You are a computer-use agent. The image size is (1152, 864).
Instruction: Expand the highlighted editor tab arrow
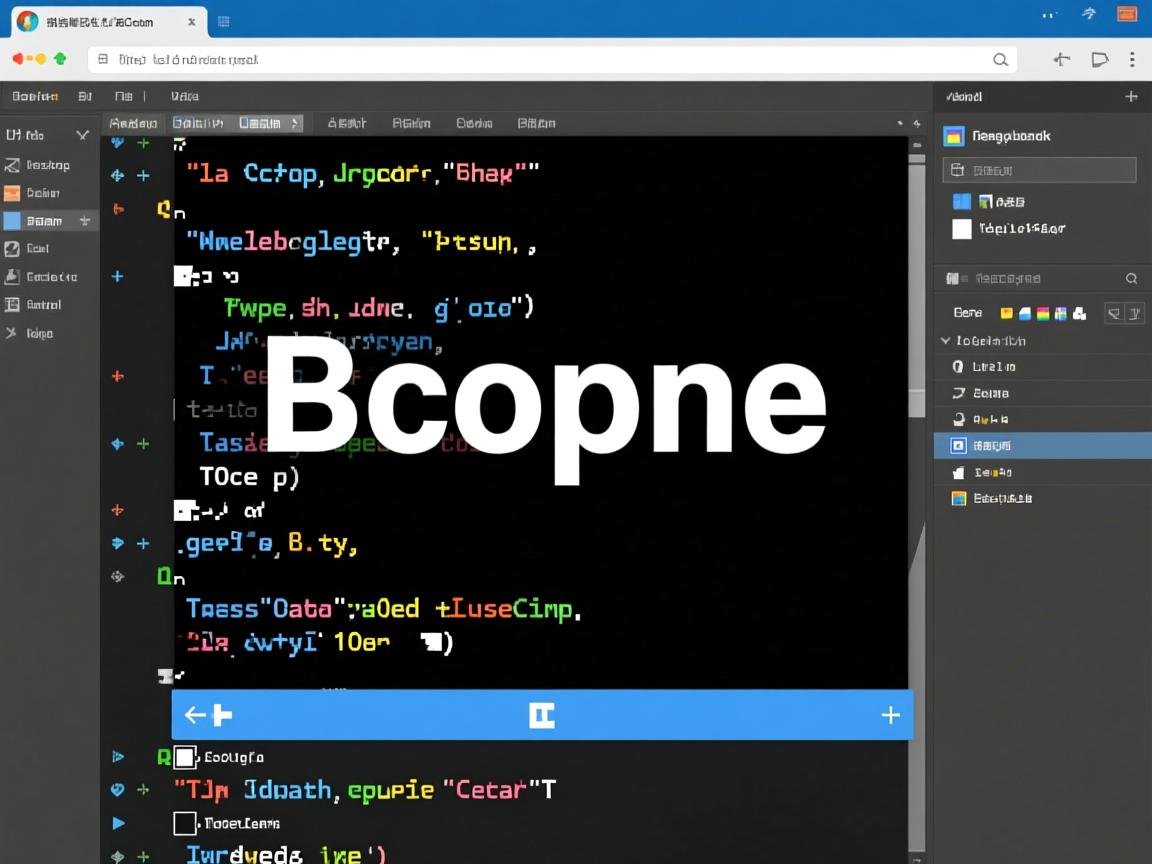pos(295,124)
